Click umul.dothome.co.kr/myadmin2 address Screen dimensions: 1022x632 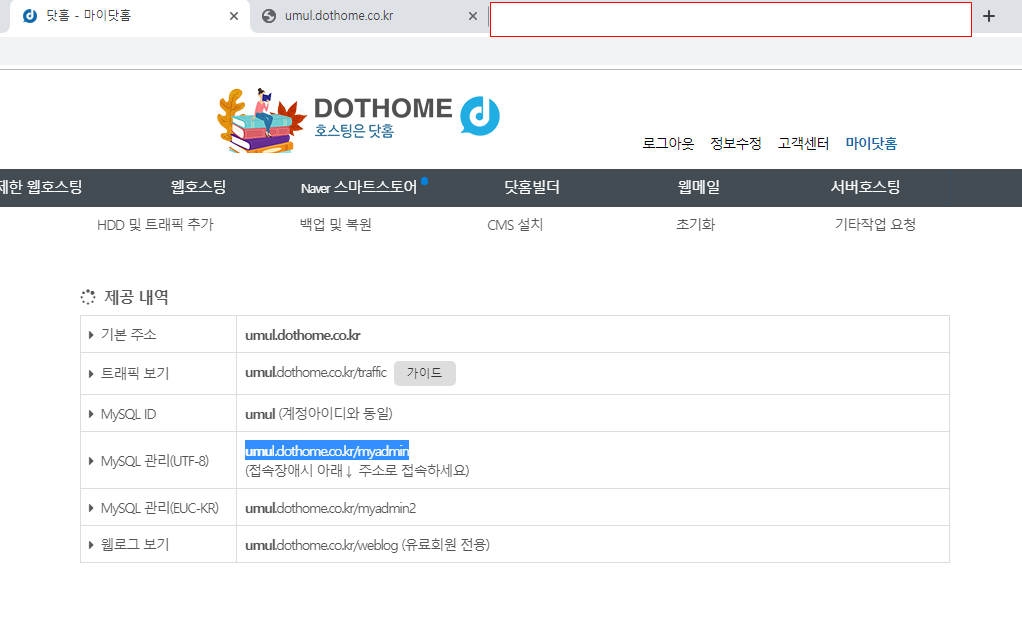tap(330, 508)
